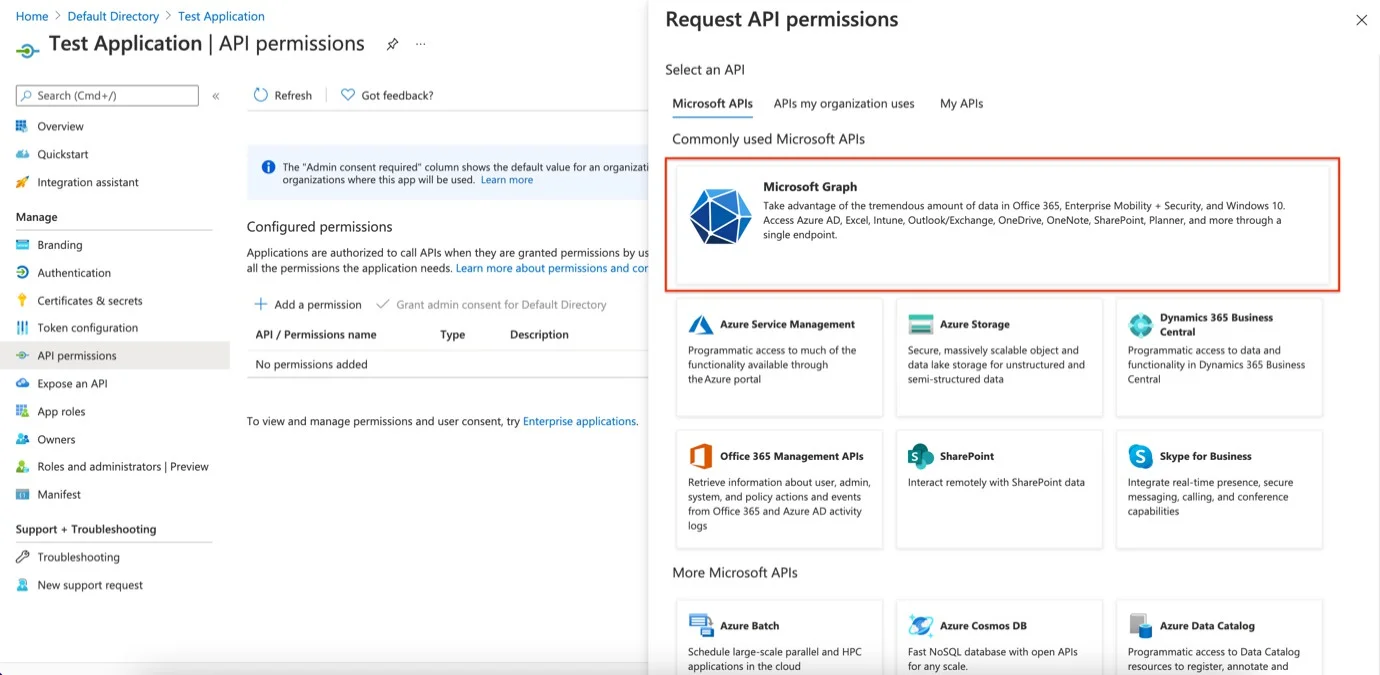The height and width of the screenshot is (675, 1380).
Task: Click the Azure Storage icon
Action: click(920, 325)
